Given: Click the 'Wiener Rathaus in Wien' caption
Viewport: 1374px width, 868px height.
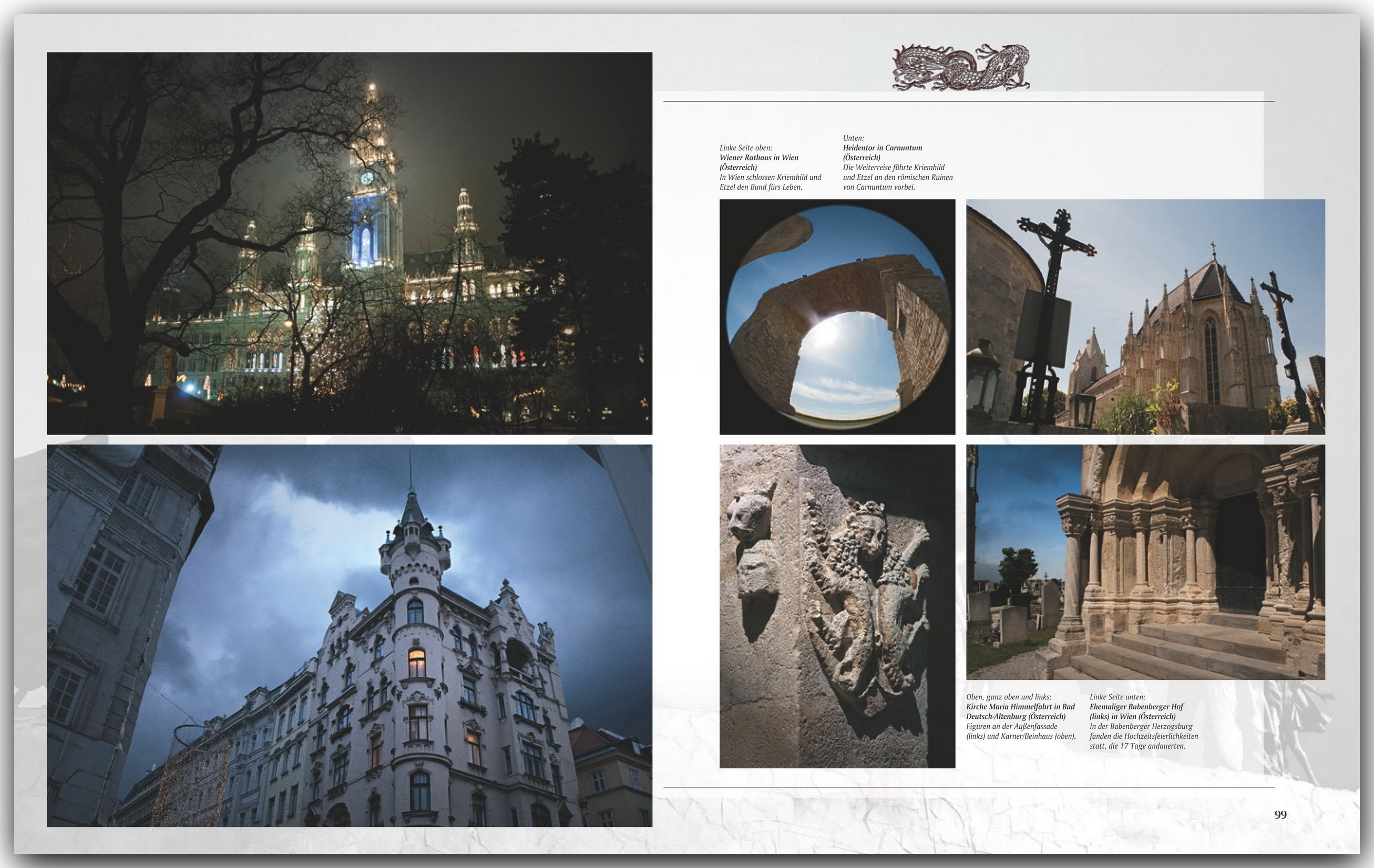Looking at the screenshot, I should 758,158.
